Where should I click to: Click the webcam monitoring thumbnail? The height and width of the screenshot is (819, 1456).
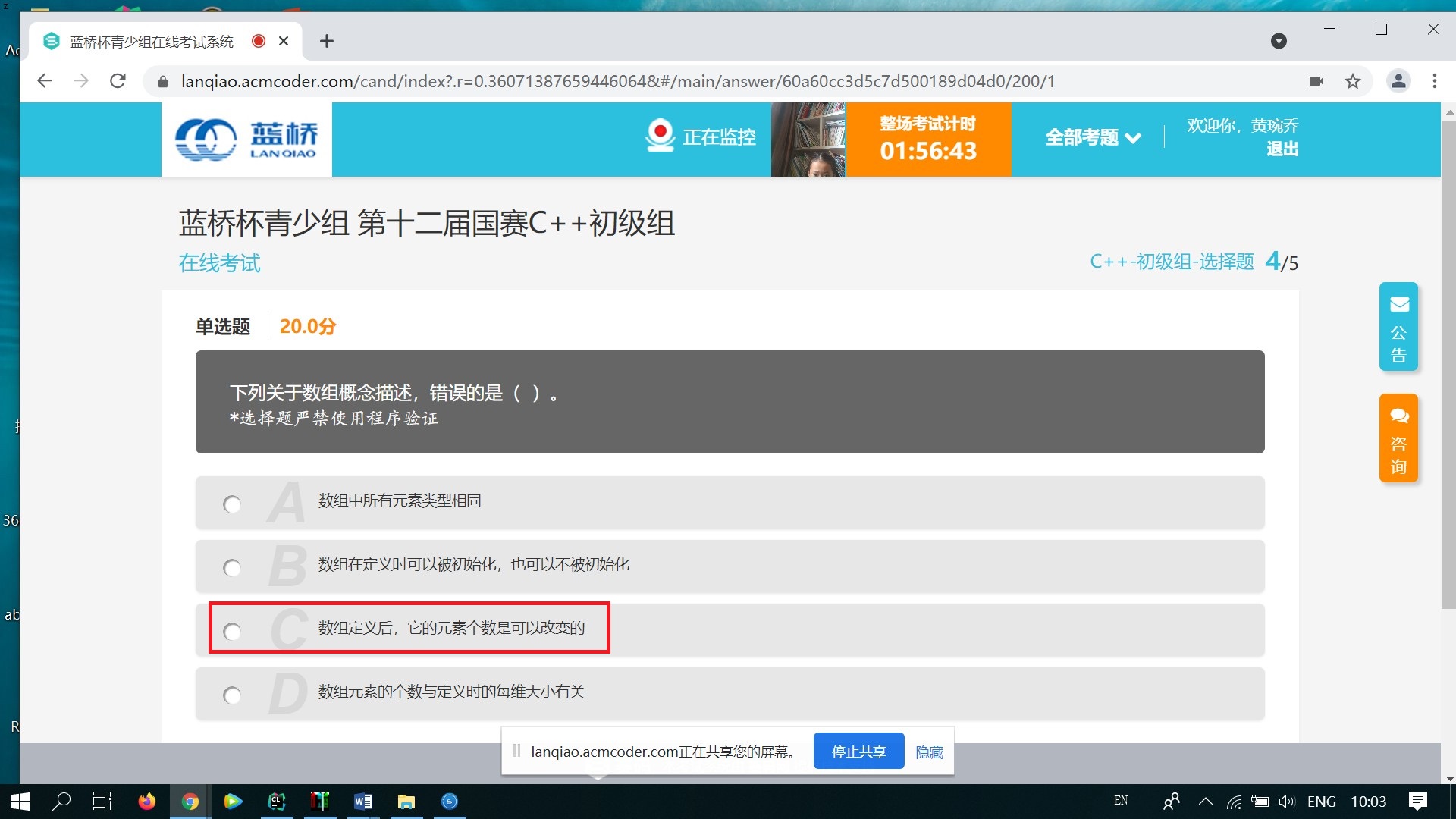tap(808, 140)
